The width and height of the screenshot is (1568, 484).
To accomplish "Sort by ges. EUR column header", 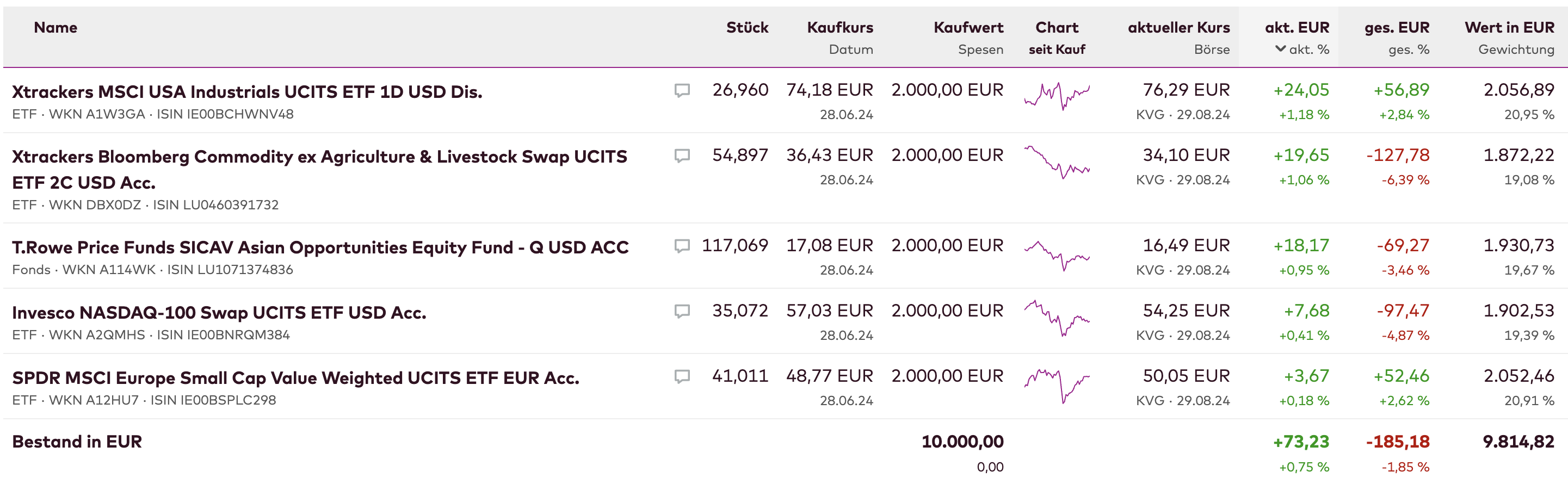I will pyautogui.click(x=1397, y=27).
